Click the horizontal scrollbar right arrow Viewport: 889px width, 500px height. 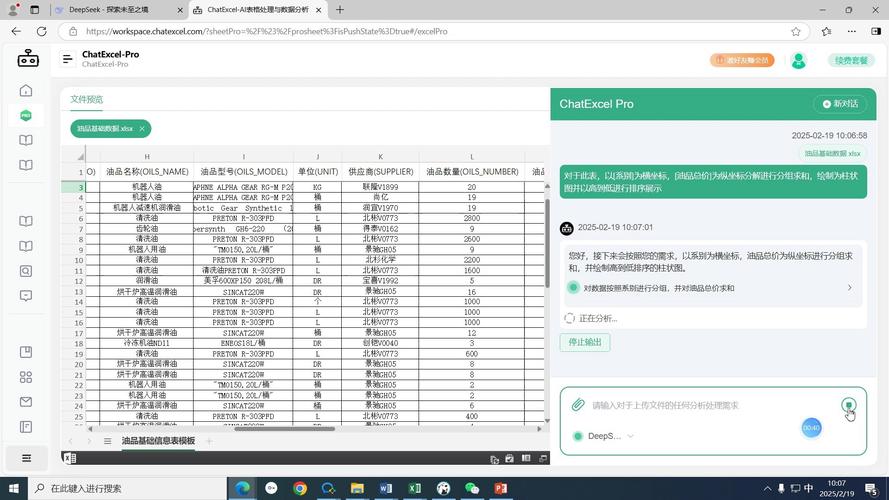539,429
